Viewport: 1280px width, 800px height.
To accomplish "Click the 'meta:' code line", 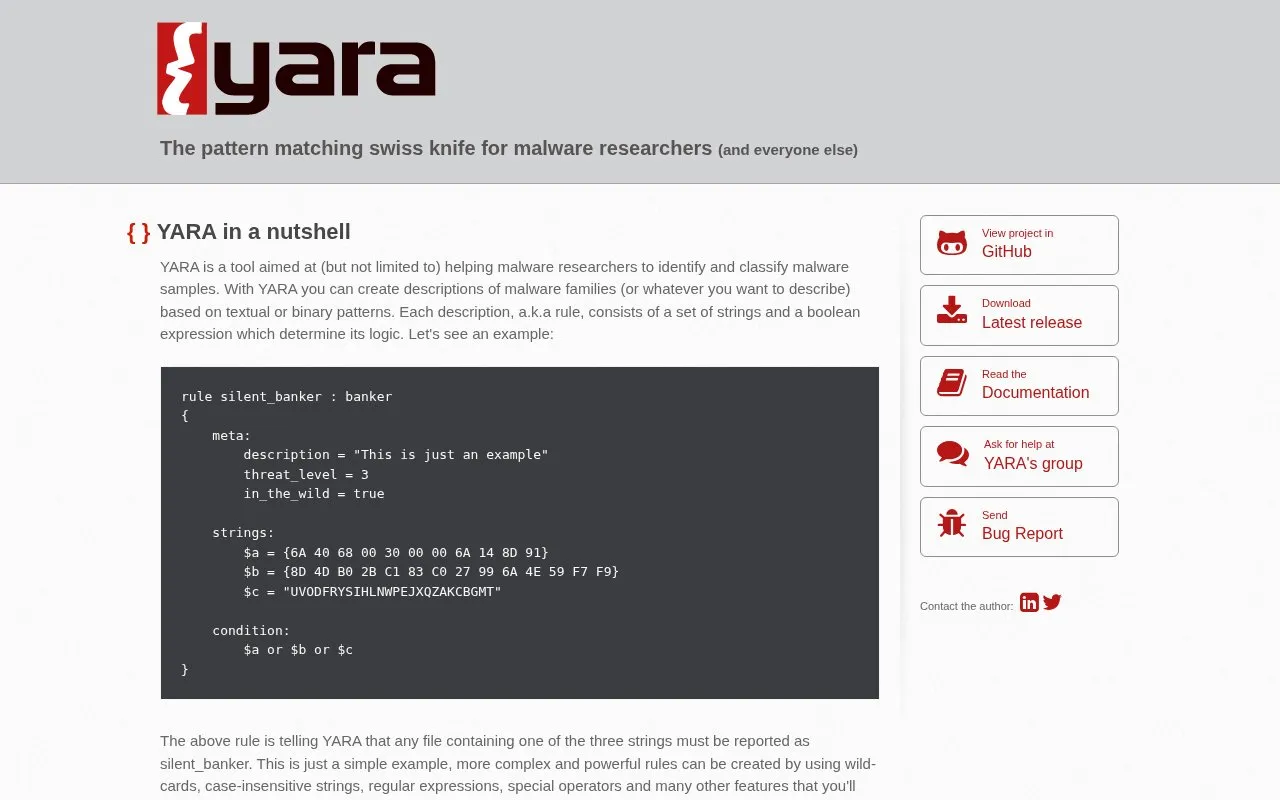I will (x=231, y=435).
